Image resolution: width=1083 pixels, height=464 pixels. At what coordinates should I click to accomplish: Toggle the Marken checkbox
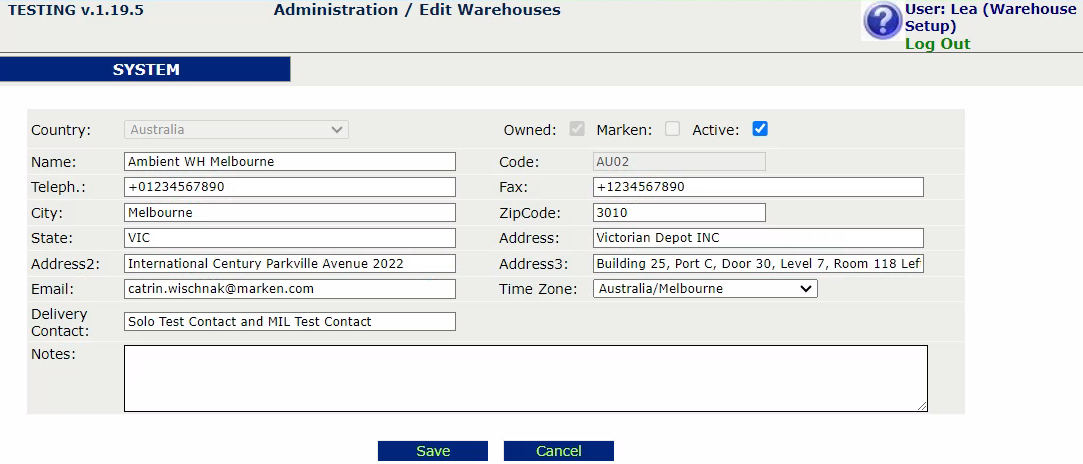672,129
